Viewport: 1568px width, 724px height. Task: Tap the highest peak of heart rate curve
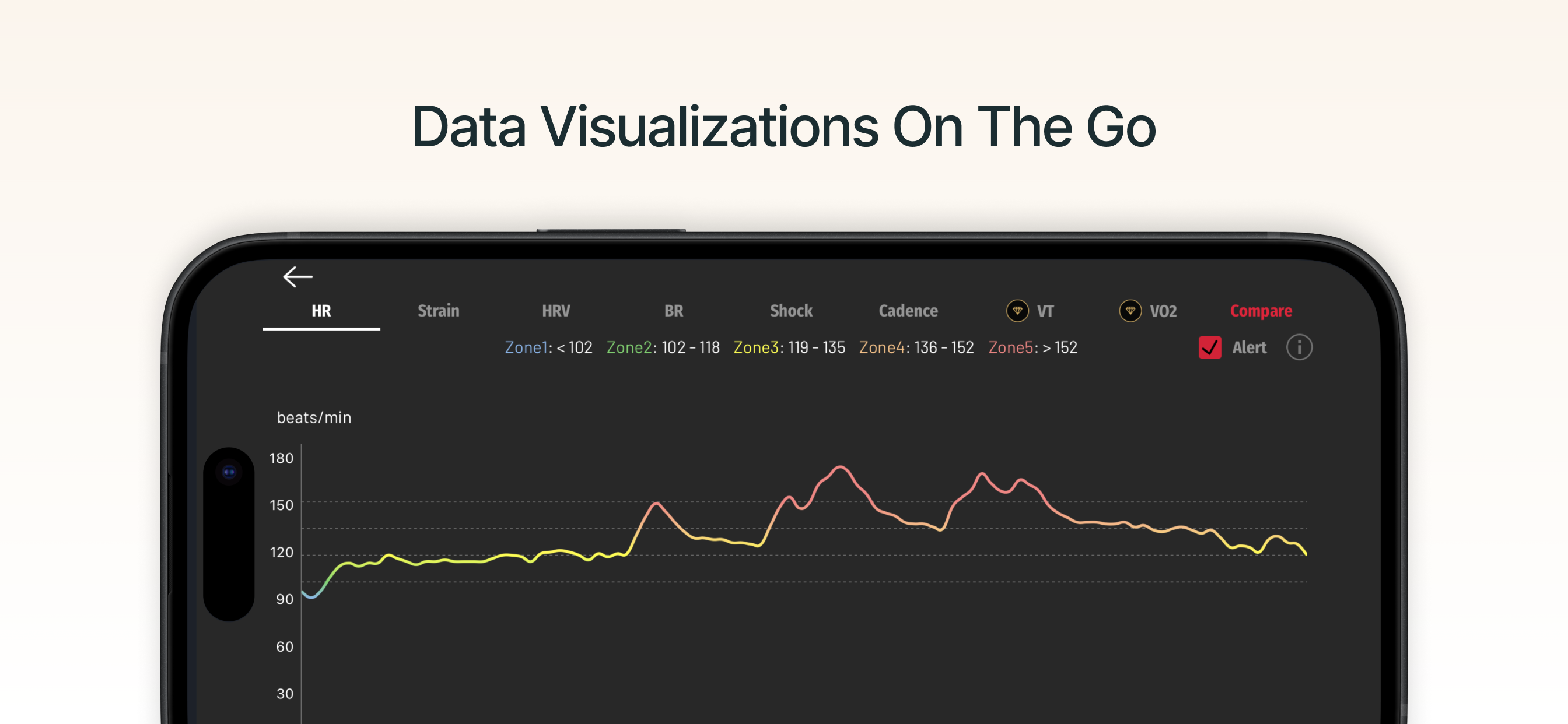[x=841, y=467]
